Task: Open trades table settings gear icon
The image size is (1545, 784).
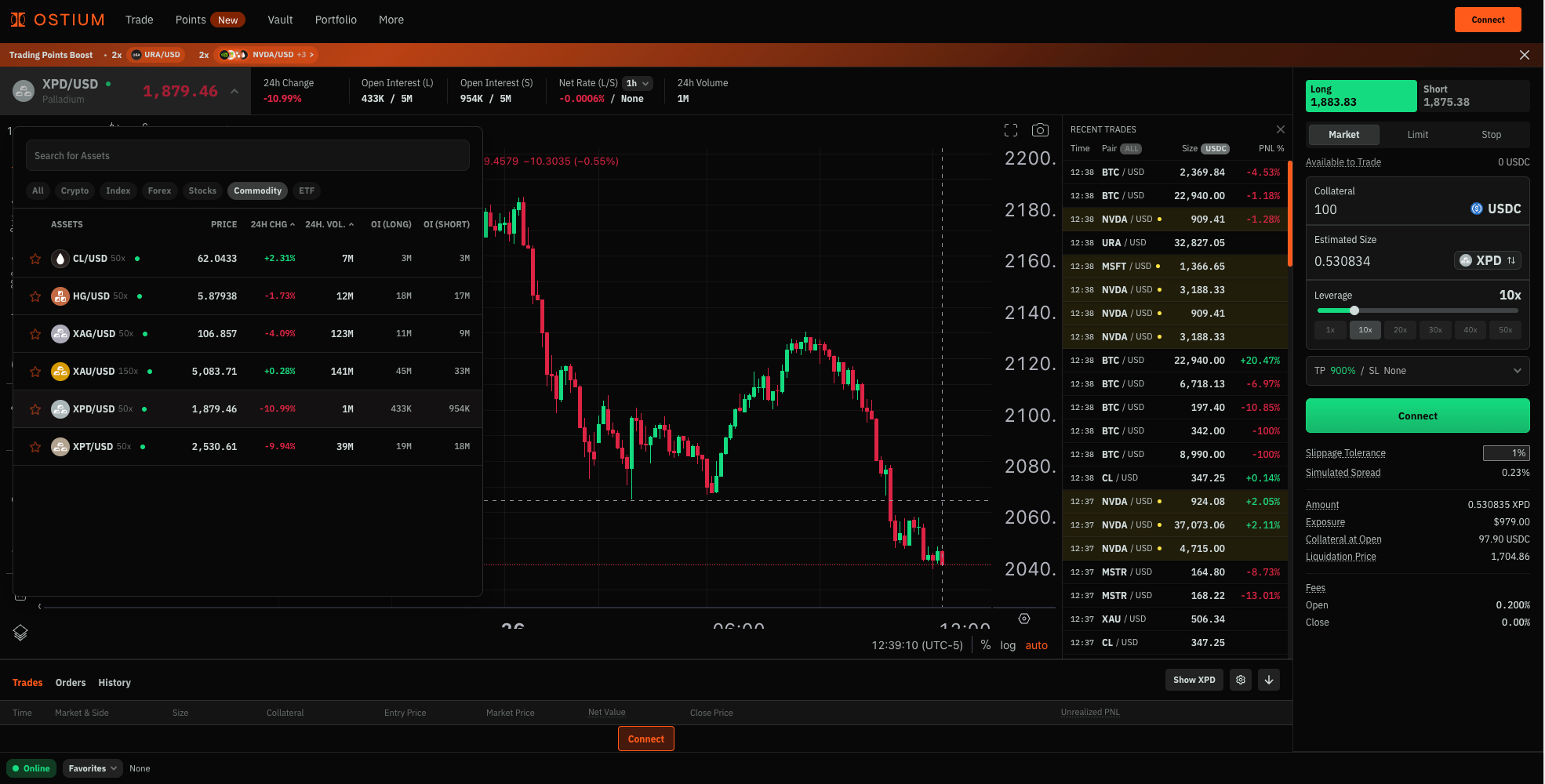Action: point(1241,680)
